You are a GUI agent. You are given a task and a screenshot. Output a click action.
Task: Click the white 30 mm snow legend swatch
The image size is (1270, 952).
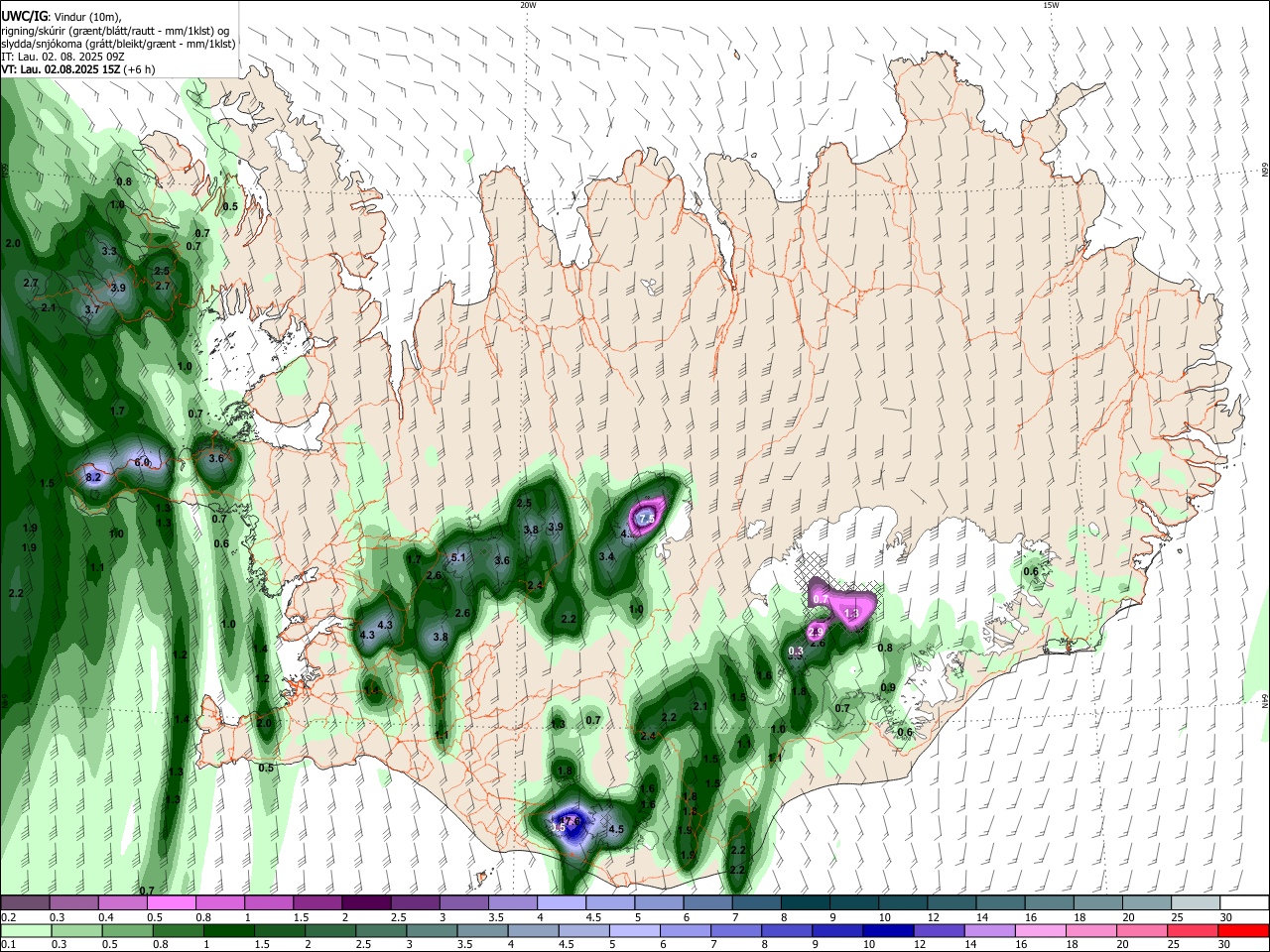coord(1245,902)
